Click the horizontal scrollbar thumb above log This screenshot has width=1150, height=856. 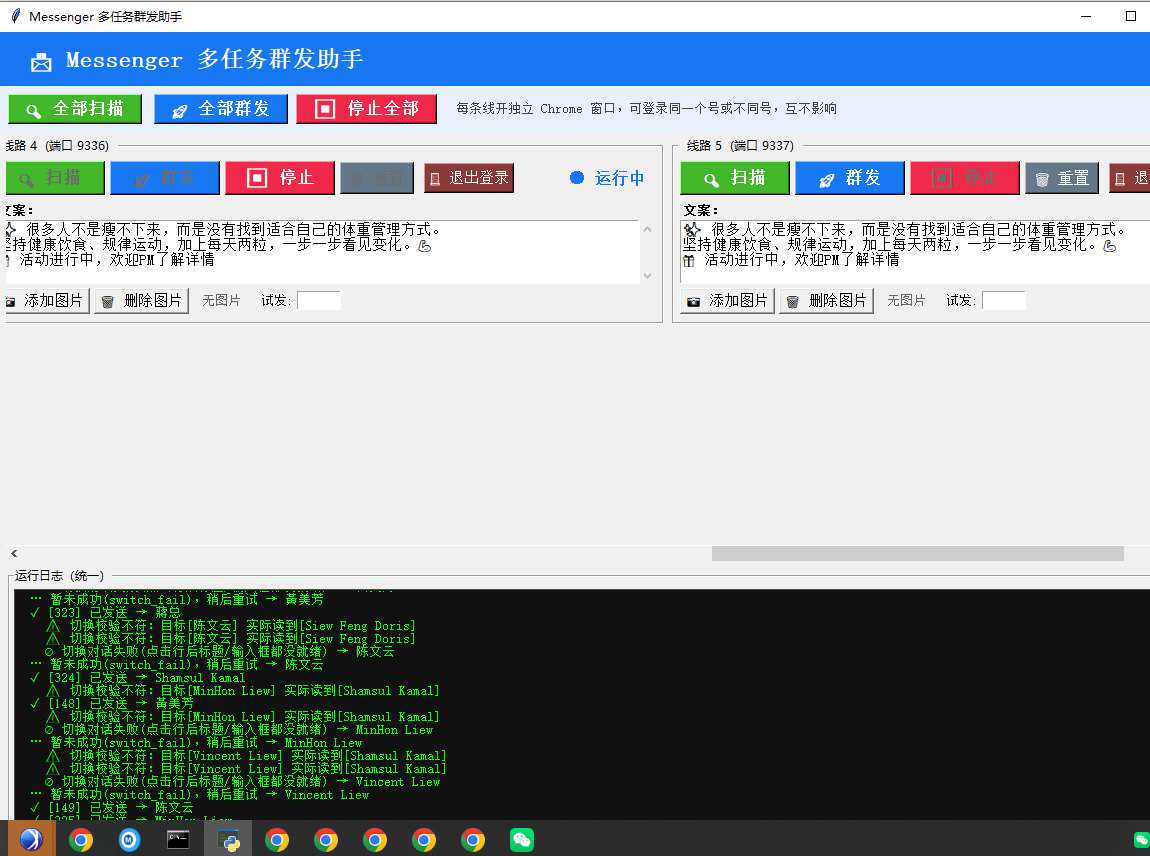[918, 553]
